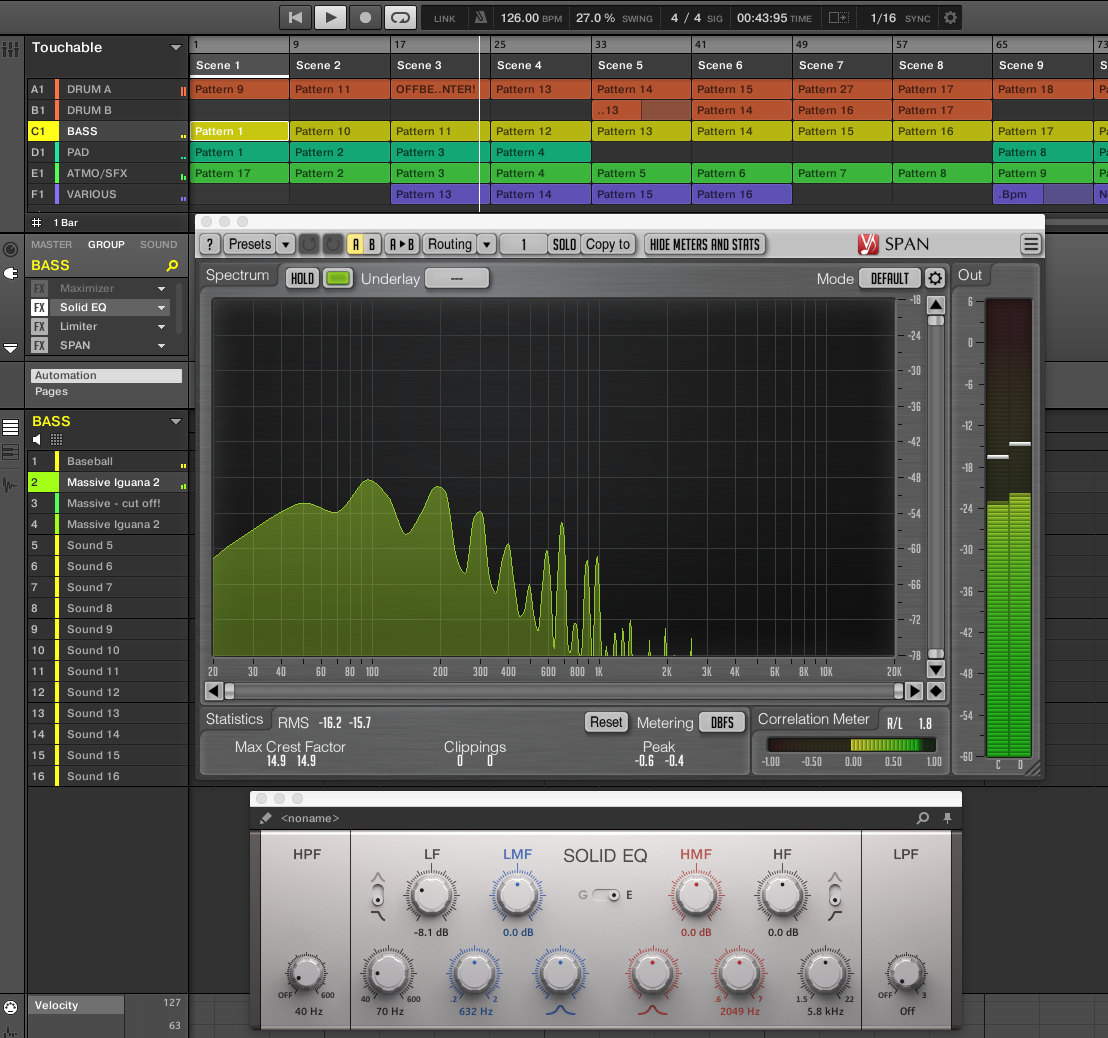Image resolution: width=1108 pixels, height=1038 pixels.
Task: Click the Hide Meters and Stats button
Action: click(x=705, y=244)
